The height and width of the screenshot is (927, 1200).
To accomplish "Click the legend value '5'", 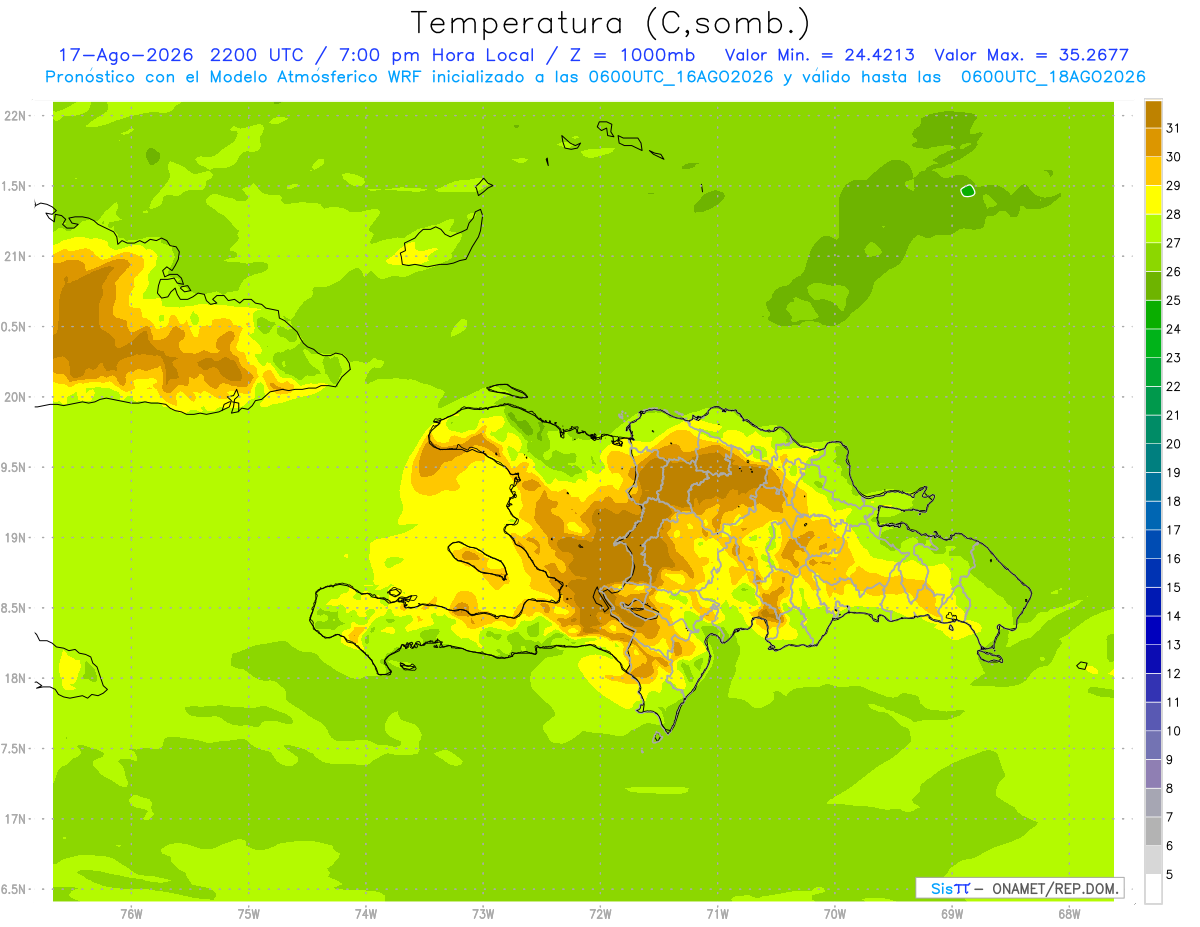I will [1169, 875].
